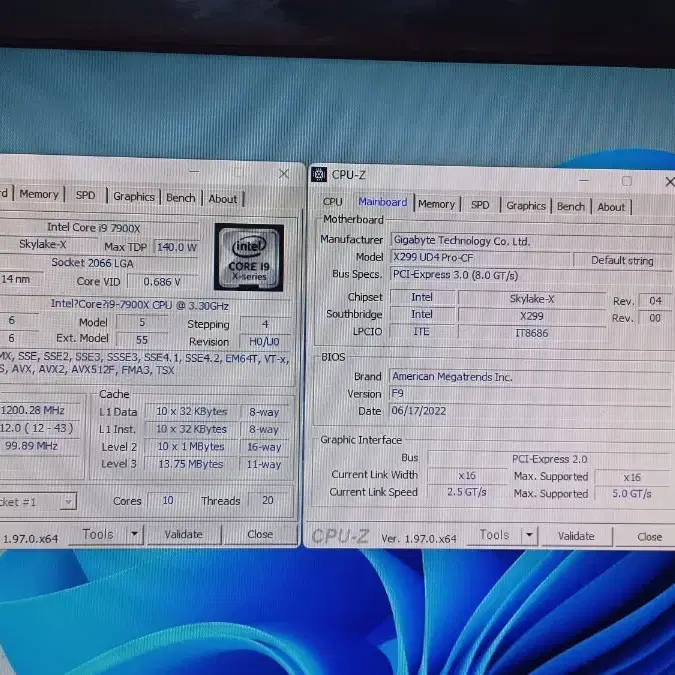This screenshot has width=675, height=675.
Task: Click Default string field beside model
Action: [622, 260]
